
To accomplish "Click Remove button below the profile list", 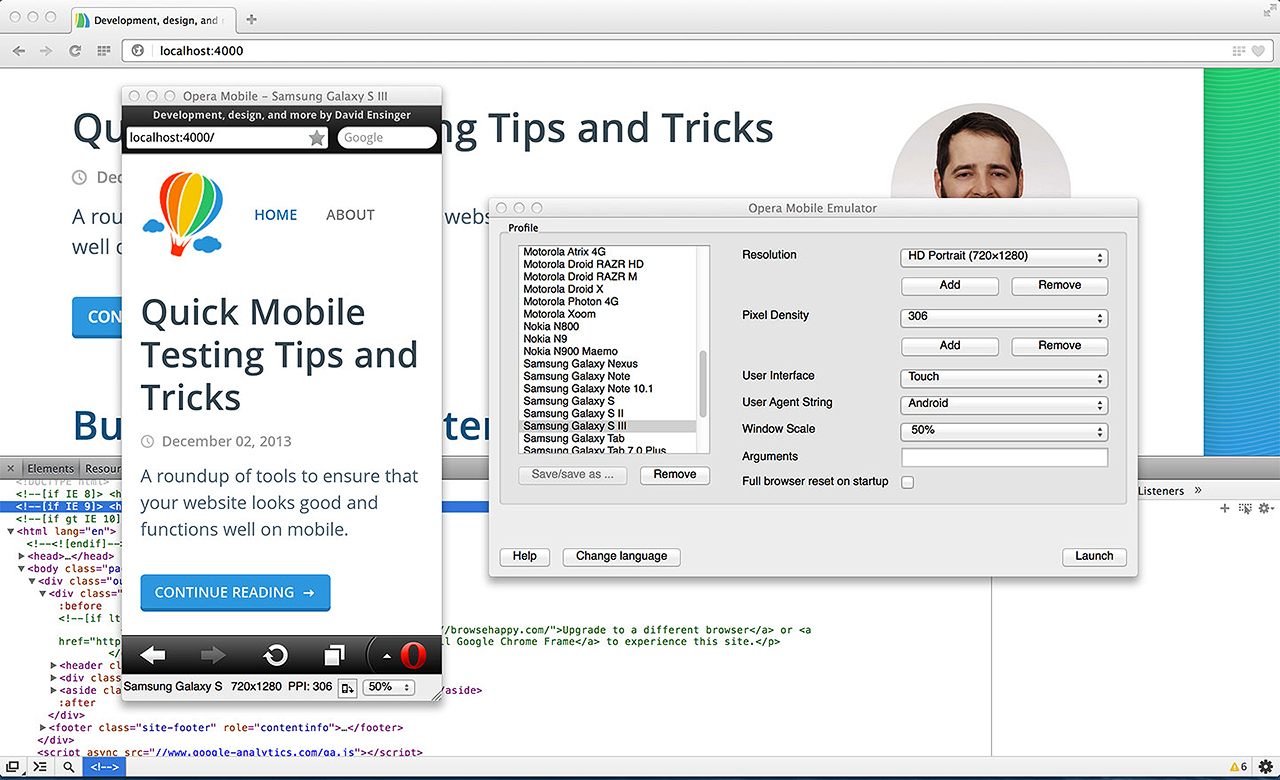I will pyautogui.click(x=675, y=474).
